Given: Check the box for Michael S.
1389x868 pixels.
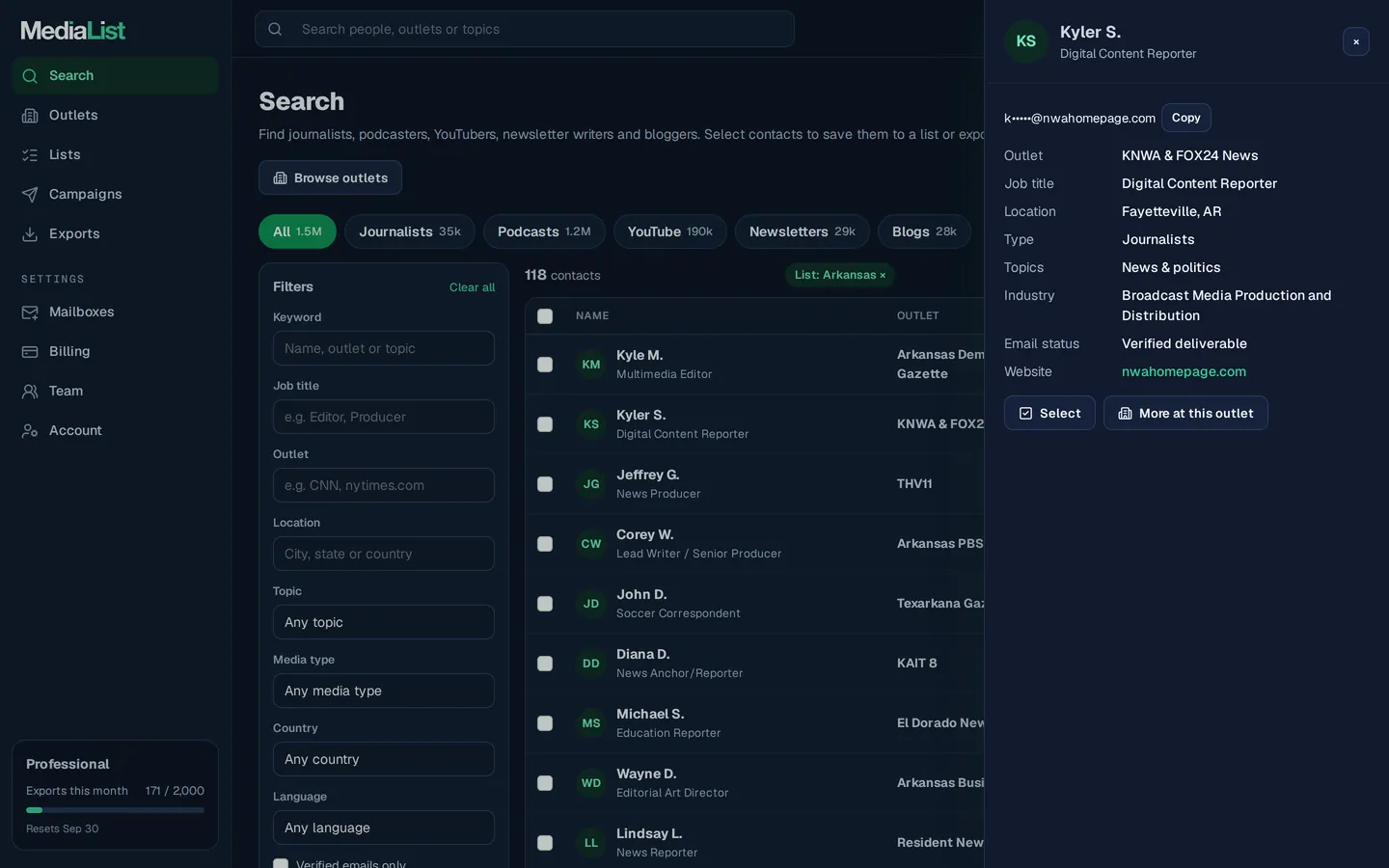Looking at the screenshot, I should pos(545,723).
